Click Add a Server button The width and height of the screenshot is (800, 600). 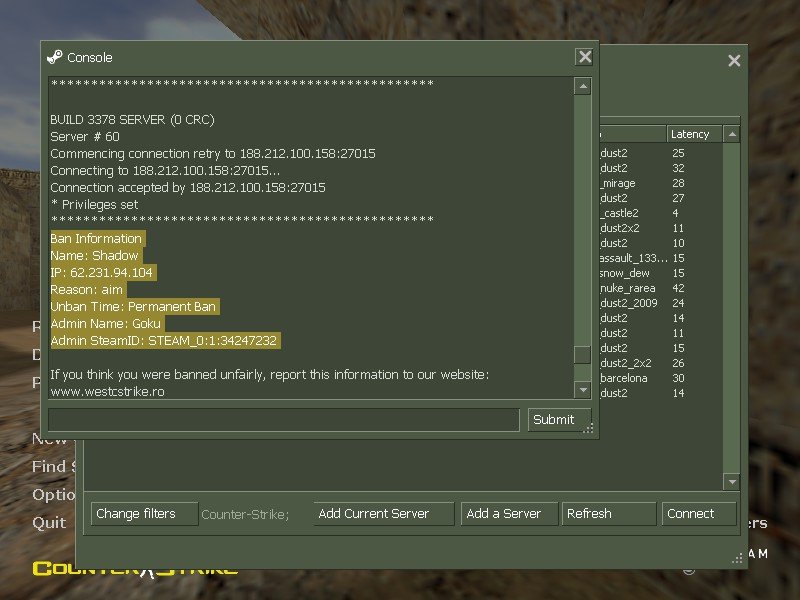pos(509,514)
